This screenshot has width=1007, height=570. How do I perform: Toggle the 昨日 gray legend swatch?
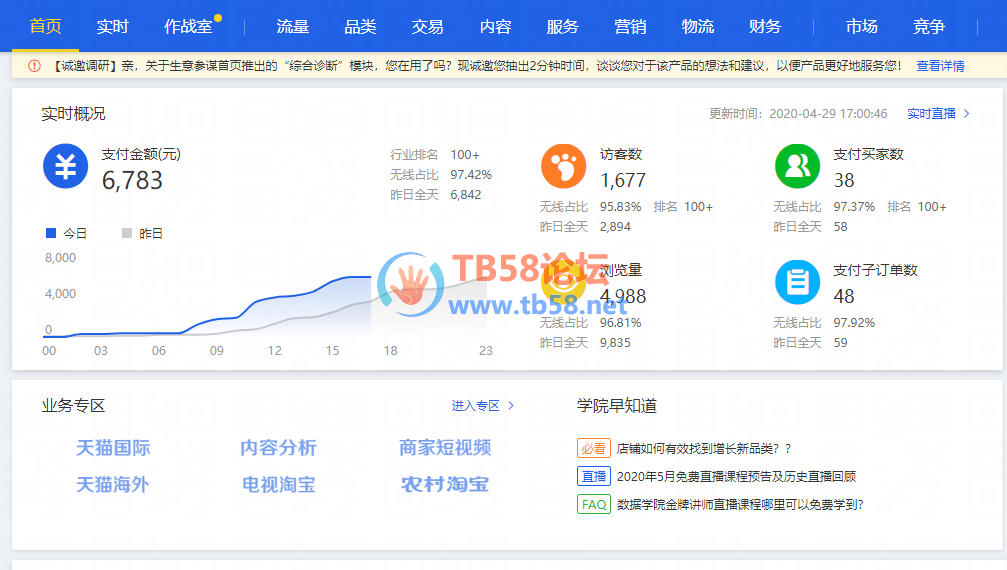[x=127, y=233]
